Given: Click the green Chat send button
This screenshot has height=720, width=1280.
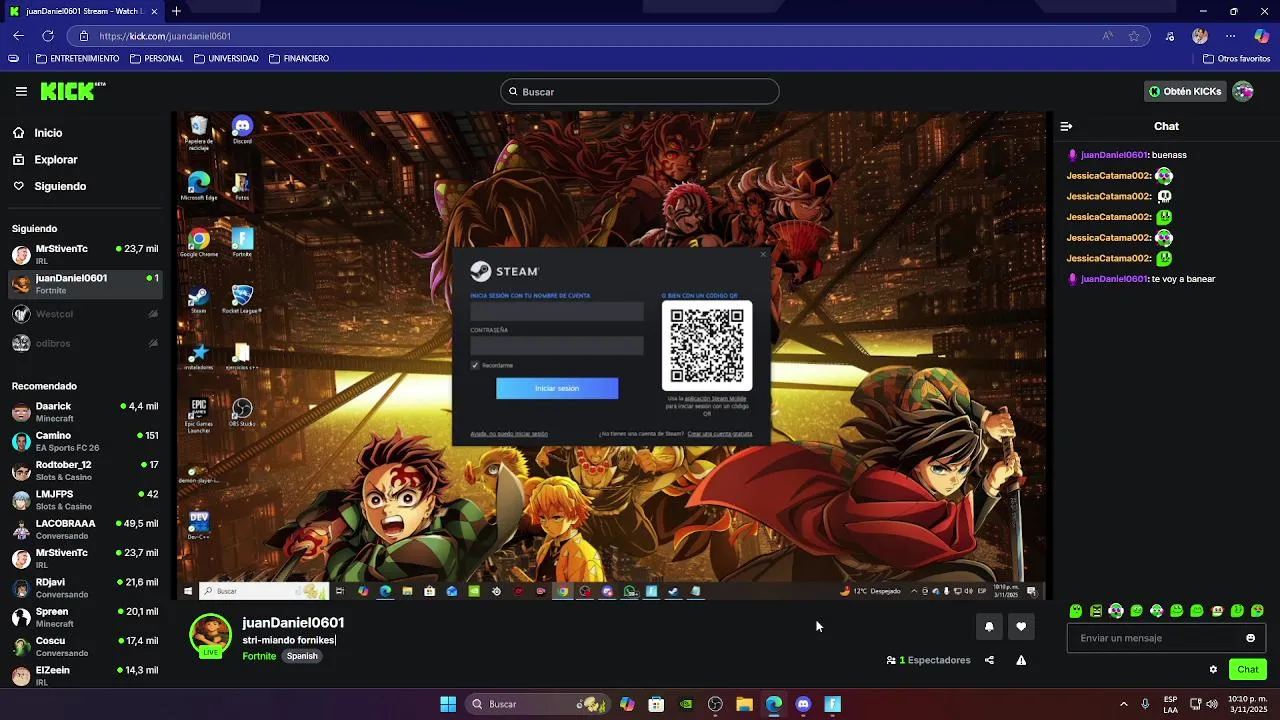Looking at the screenshot, I should point(1248,669).
